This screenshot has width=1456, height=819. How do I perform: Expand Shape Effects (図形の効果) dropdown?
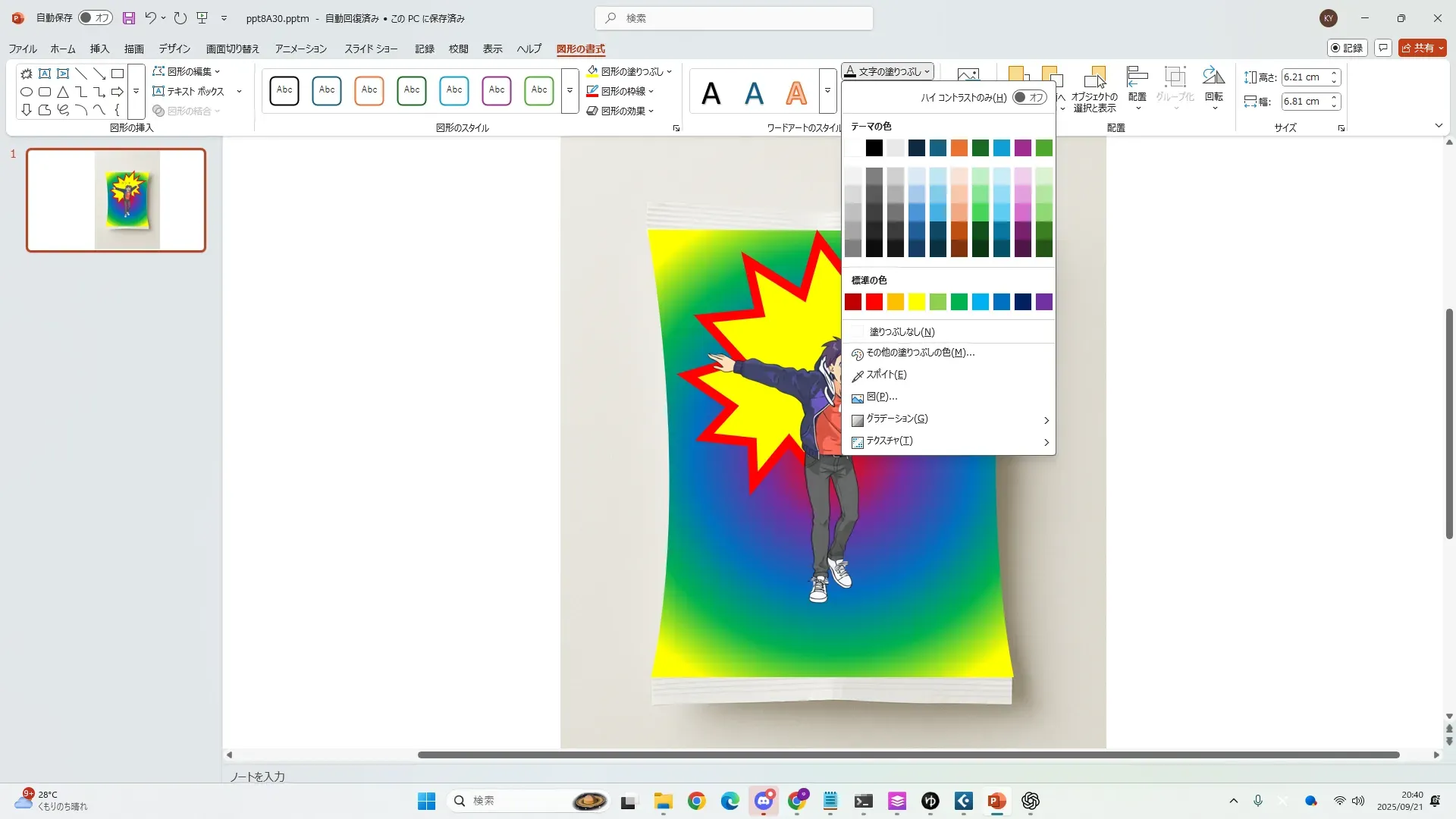pos(622,111)
